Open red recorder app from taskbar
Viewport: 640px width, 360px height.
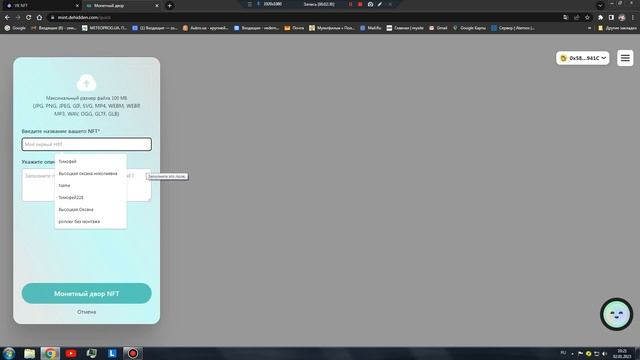pyautogui.click(x=133, y=353)
